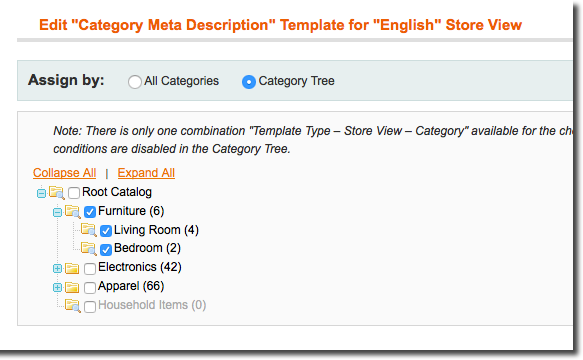The height and width of the screenshot is (360, 583).
Task: Click the Collapse All link
Action: (x=65, y=173)
